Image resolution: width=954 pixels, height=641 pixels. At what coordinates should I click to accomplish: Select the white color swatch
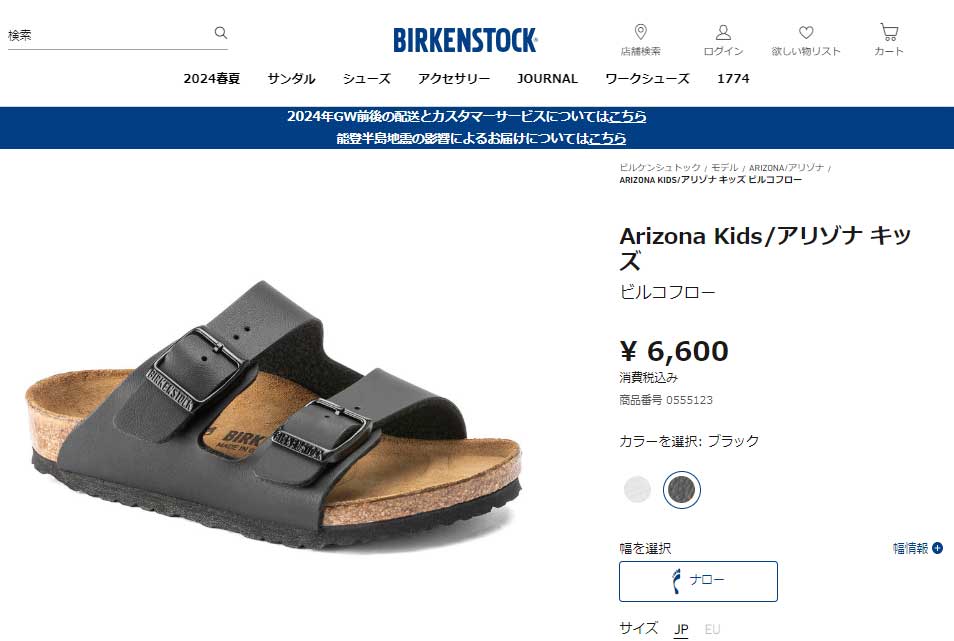click(637, 489)
